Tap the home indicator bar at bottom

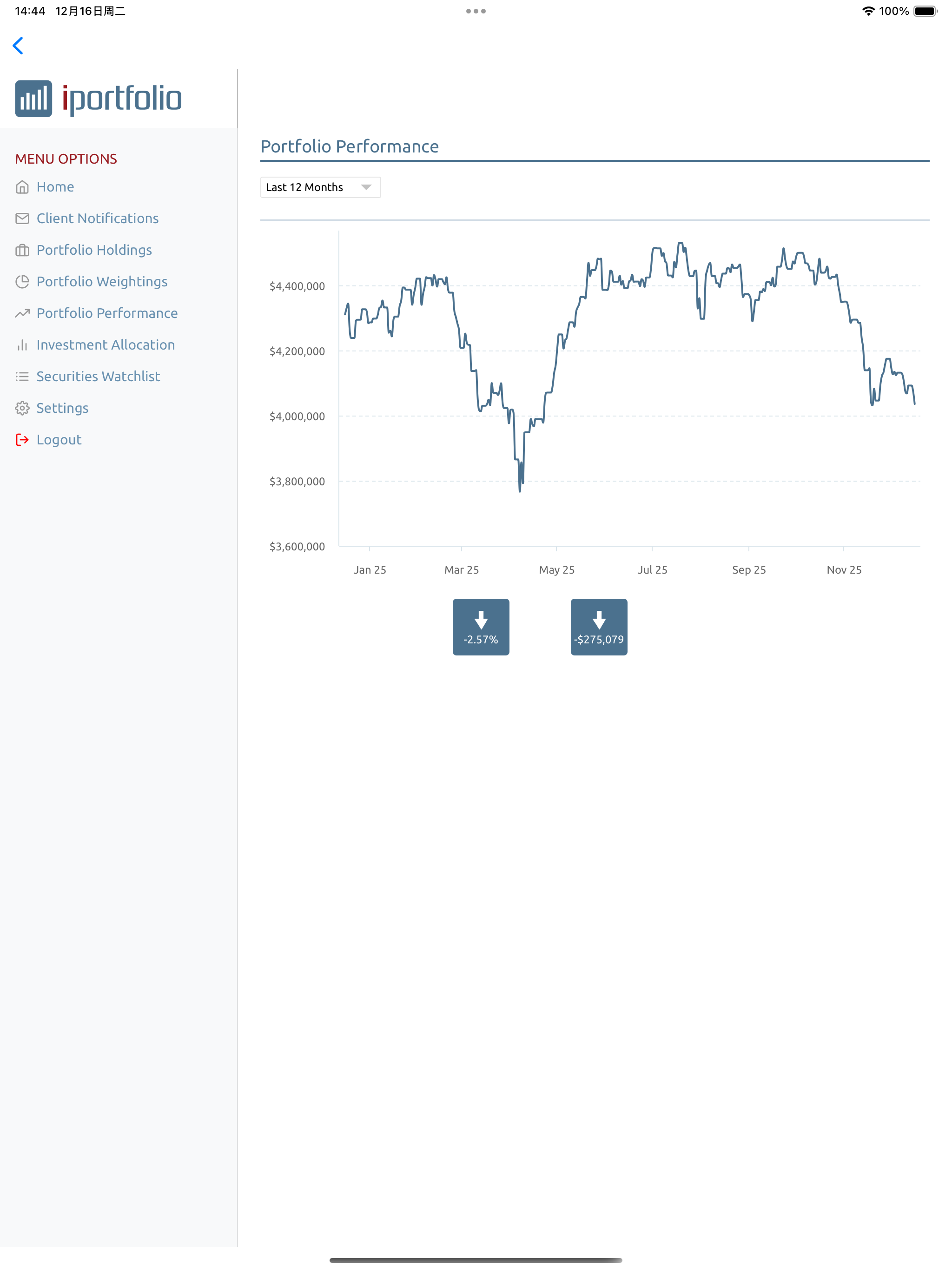[476, 1260]
